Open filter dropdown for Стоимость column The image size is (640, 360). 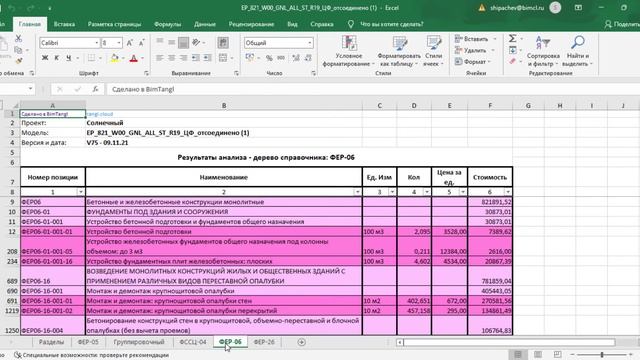tap(508, 192)
